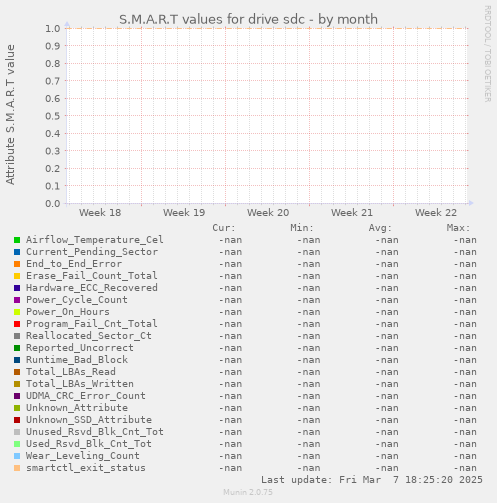Click the Max value of smartctl_exit_status
Image resolution: width=497 pixels, height=503 pixels.
465,468
